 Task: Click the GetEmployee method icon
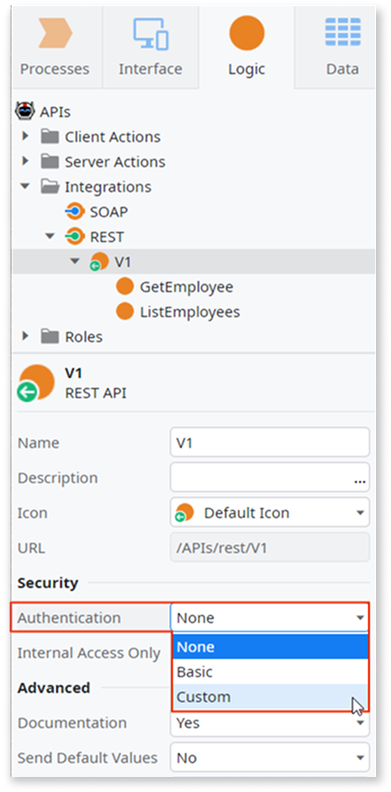click(x=124, y=287)
